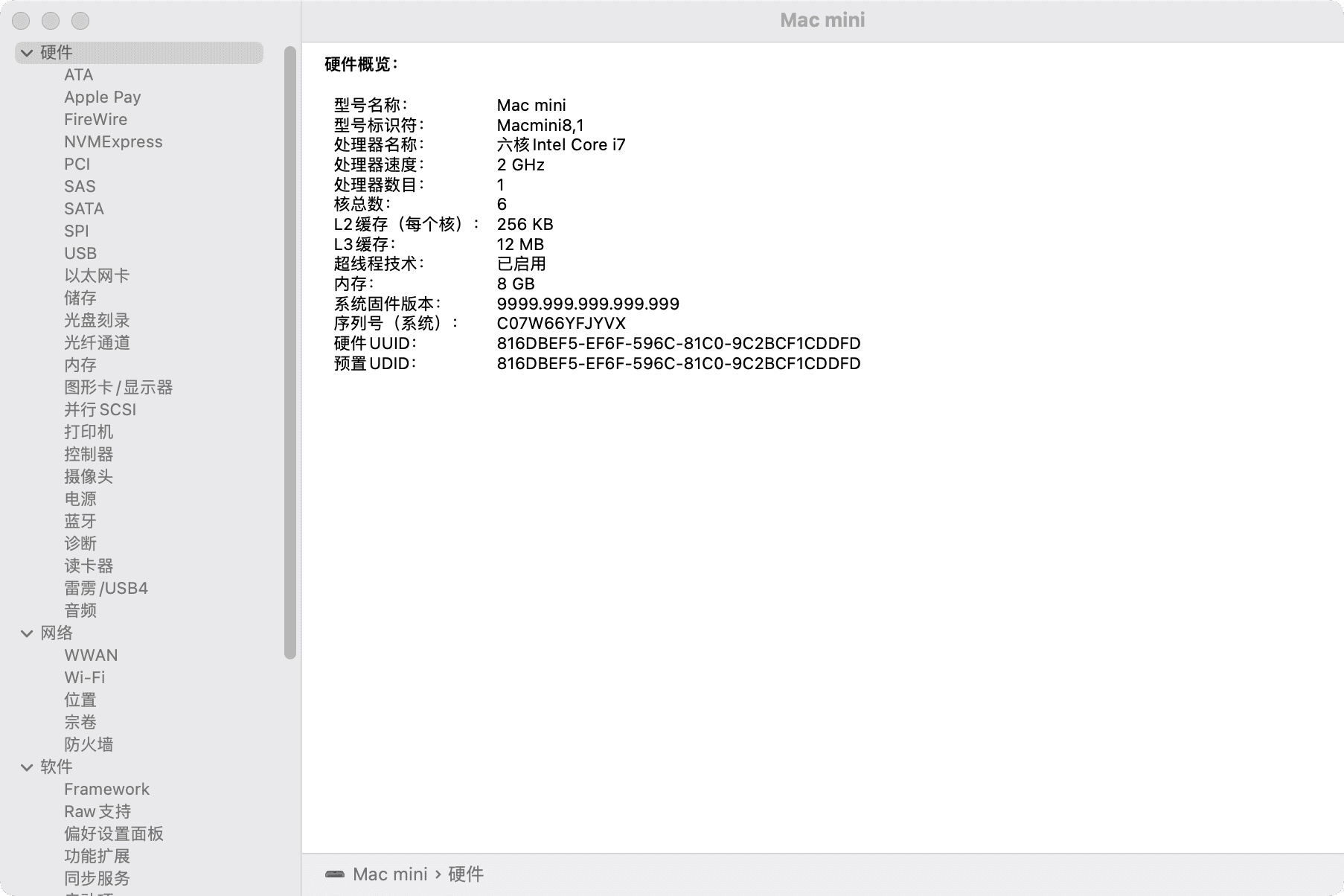This screenshot has width=1344, height=896.
Task: Select 雷雳/USB4 in the sidebar
Action: pyautogui.click(x=106, y=589)
